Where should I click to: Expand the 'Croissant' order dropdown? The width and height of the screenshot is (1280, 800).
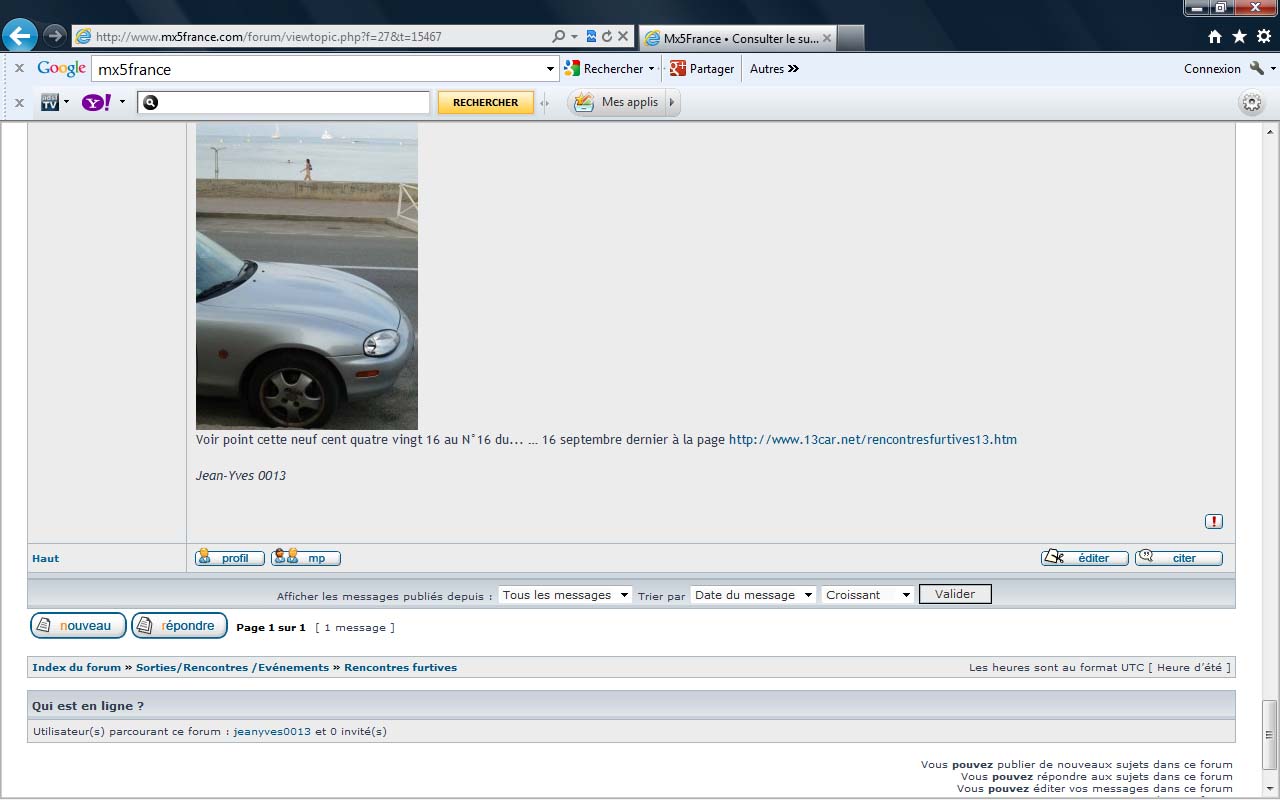tap(868, 595)
